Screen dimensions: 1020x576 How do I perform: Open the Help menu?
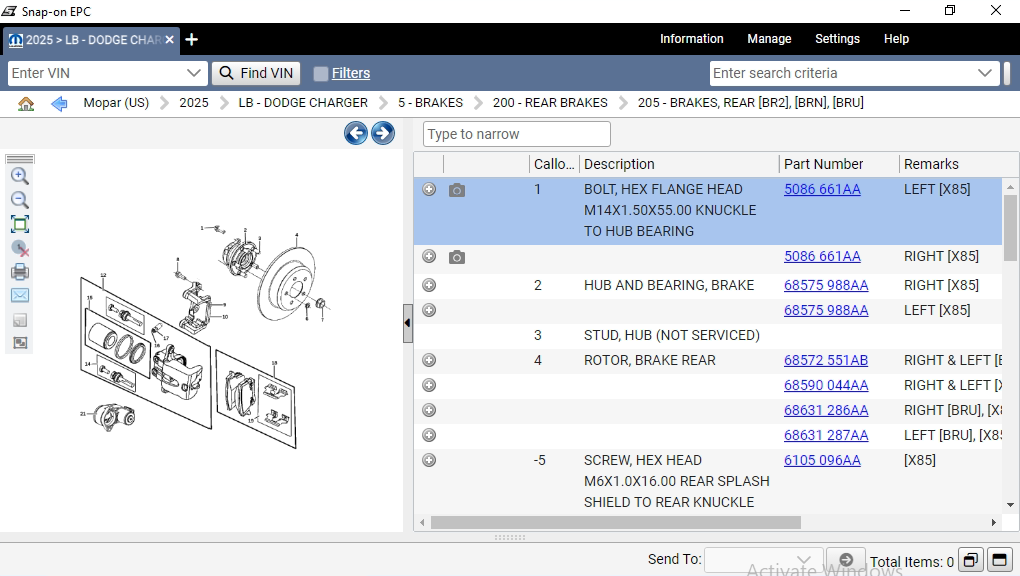(x=896, y=39)
